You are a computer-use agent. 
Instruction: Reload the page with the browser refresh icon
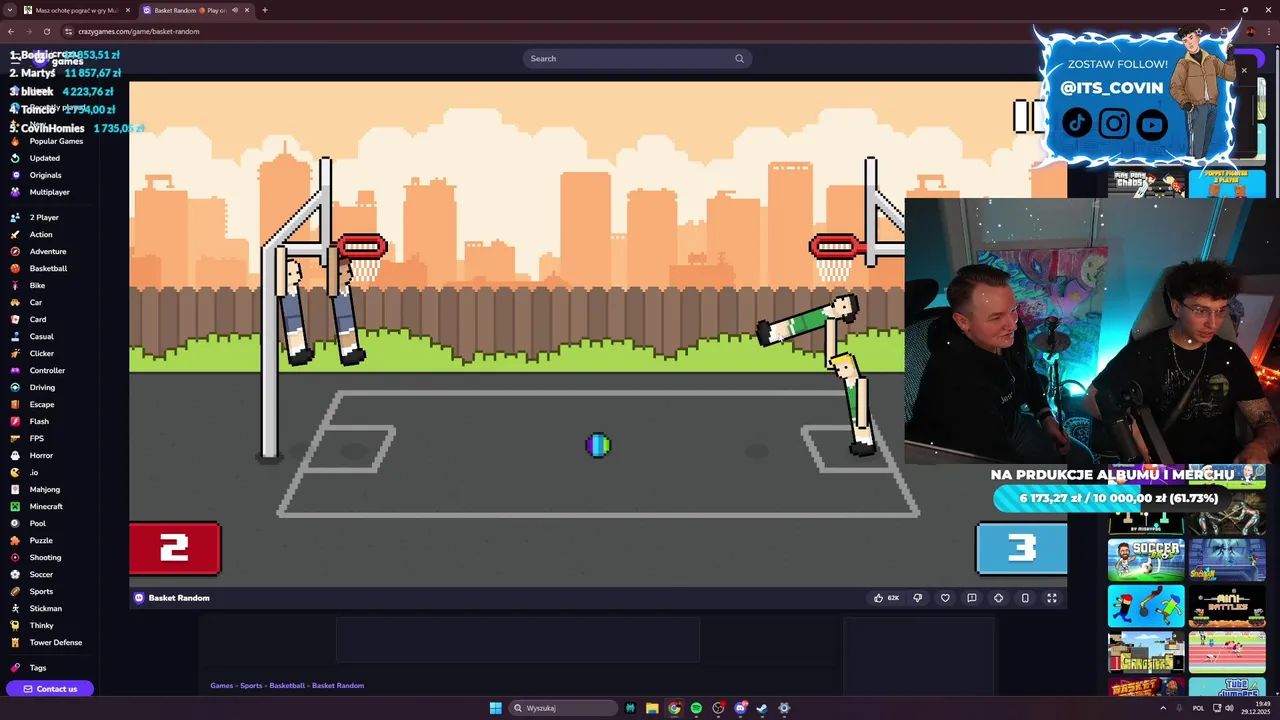pos(46,31)
